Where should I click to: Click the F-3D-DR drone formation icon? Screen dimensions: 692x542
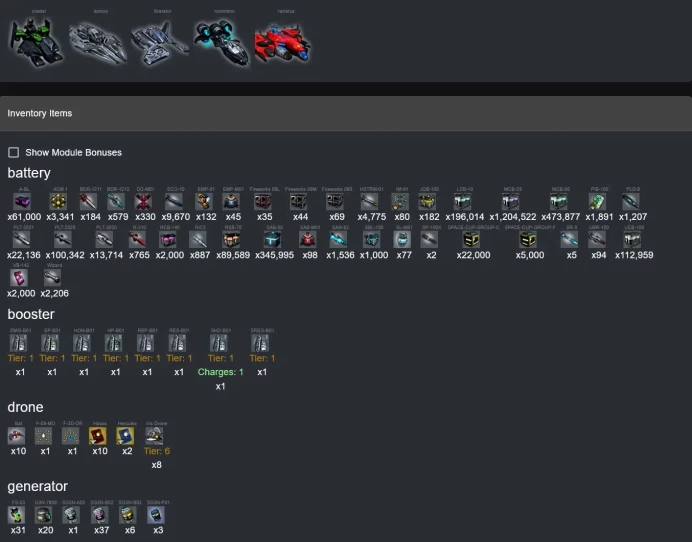[71, 436]
